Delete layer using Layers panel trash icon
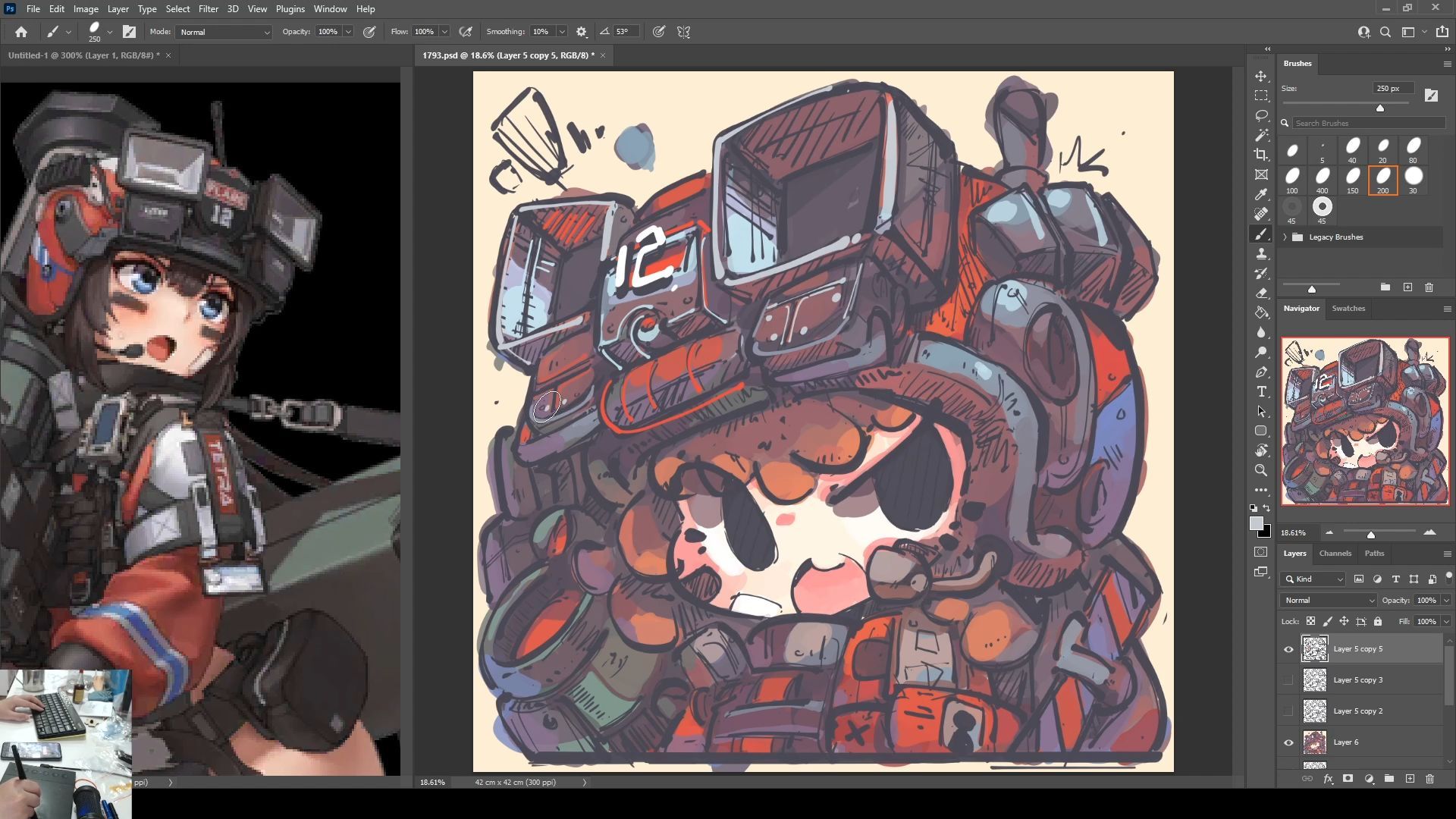The width and height of the screenshot is (1456, 819). (x=1429, y=779)
